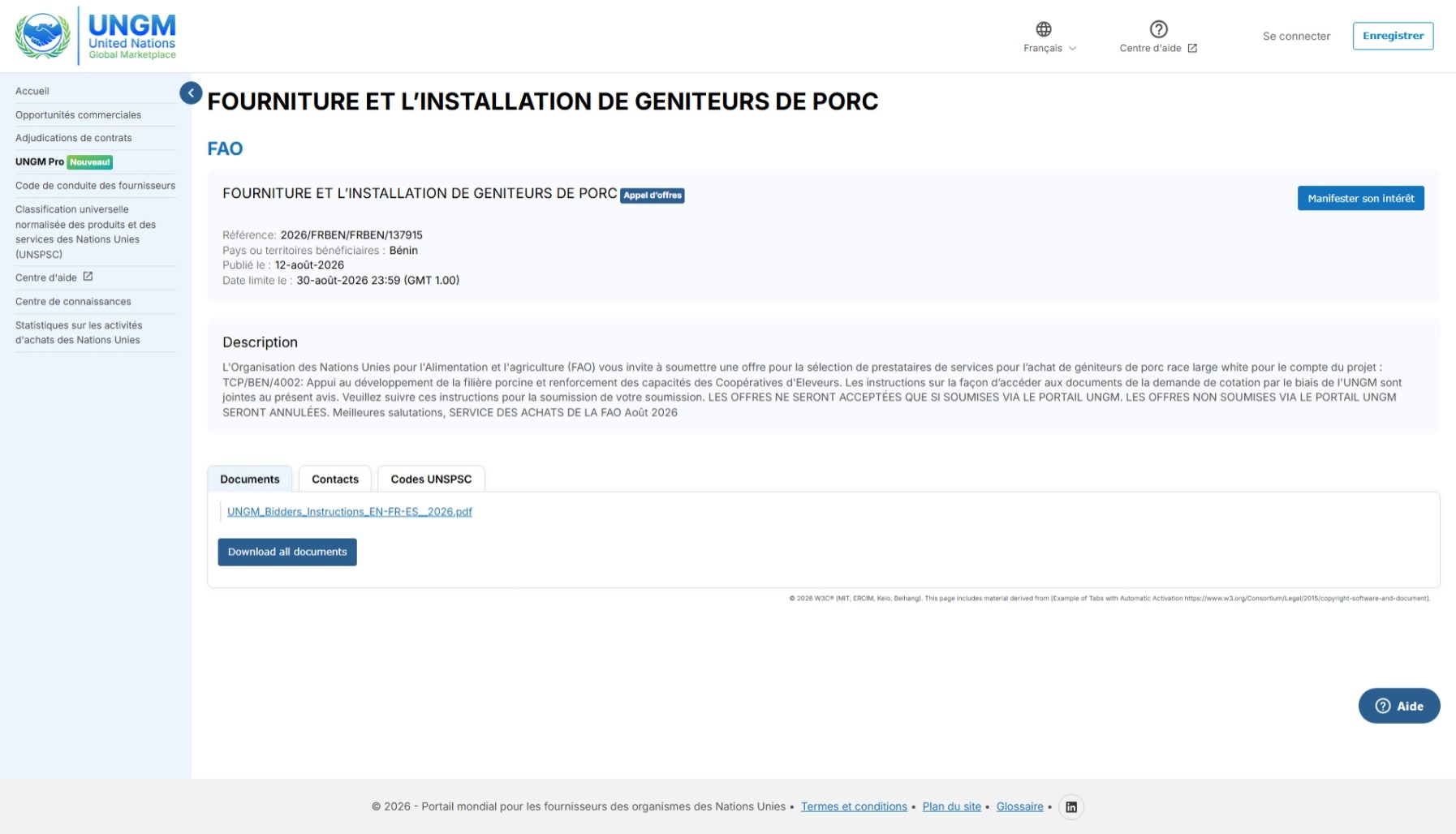Open the Aide floating help button
Image resolution: width=1456 pixels, height=834 pixels.
point(1398,706)
